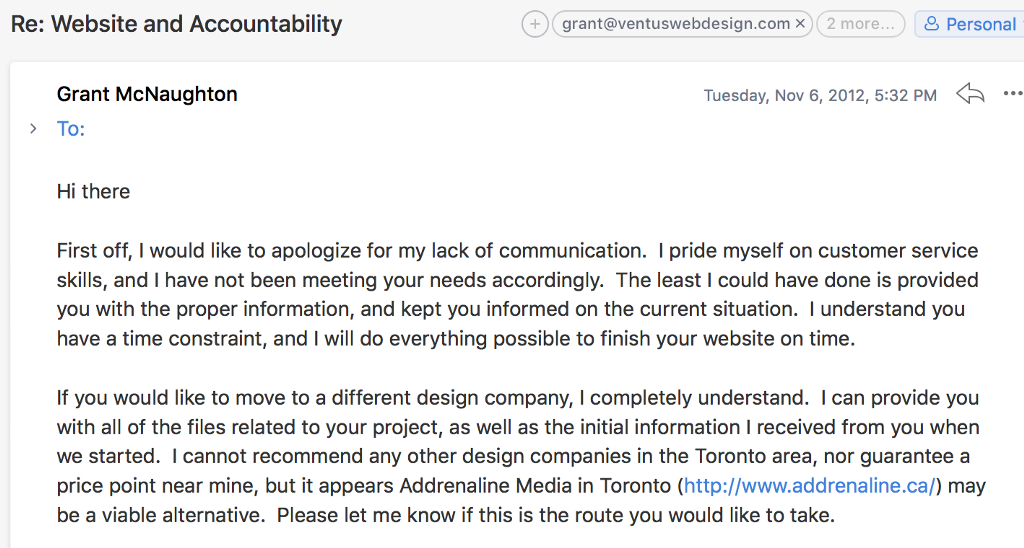The image size is (1024, 548).
Task: Click the subject "Re: Website and Accountability"
Action: tap(176, 24)
